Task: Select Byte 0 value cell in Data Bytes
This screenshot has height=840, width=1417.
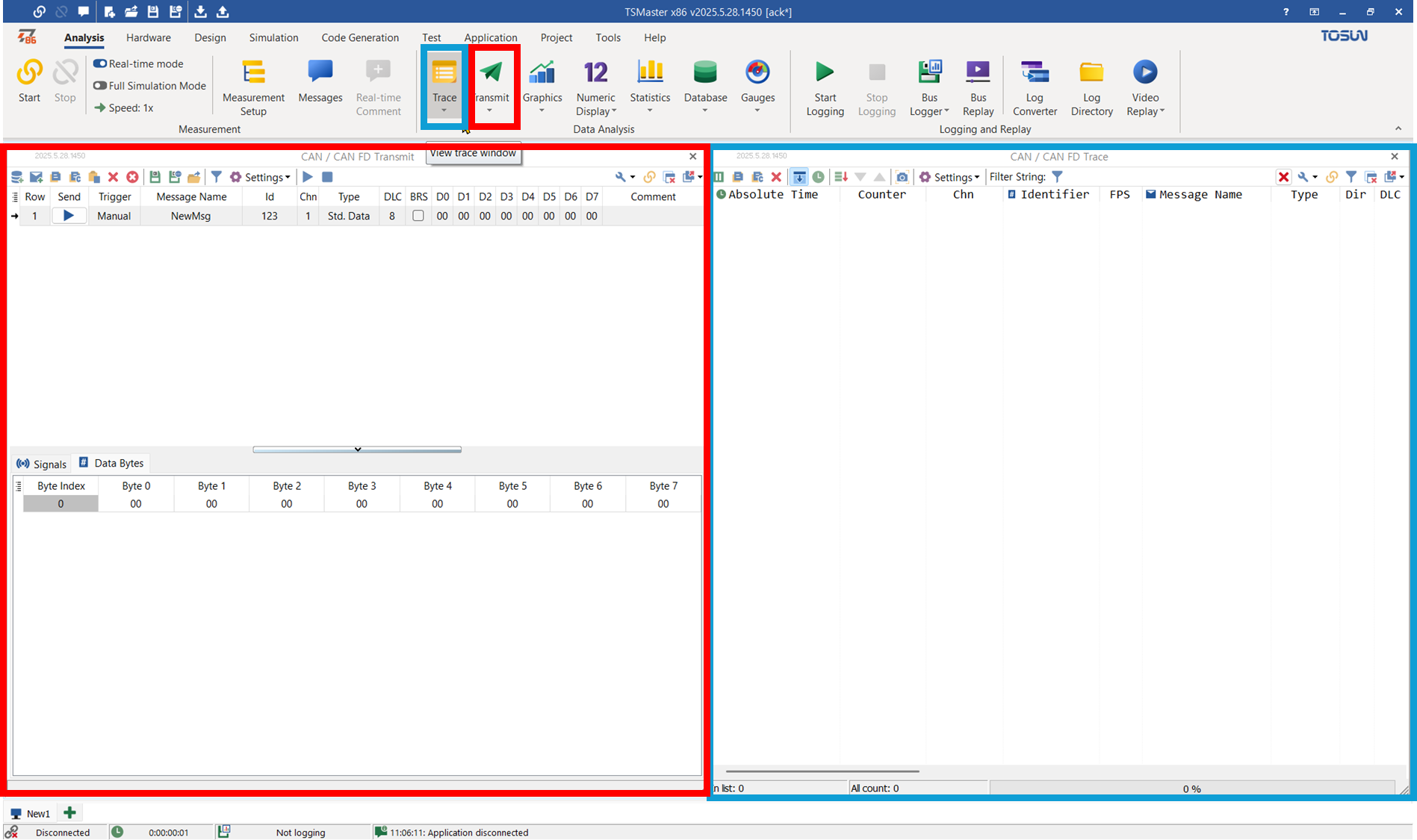Action: point(136,504)
